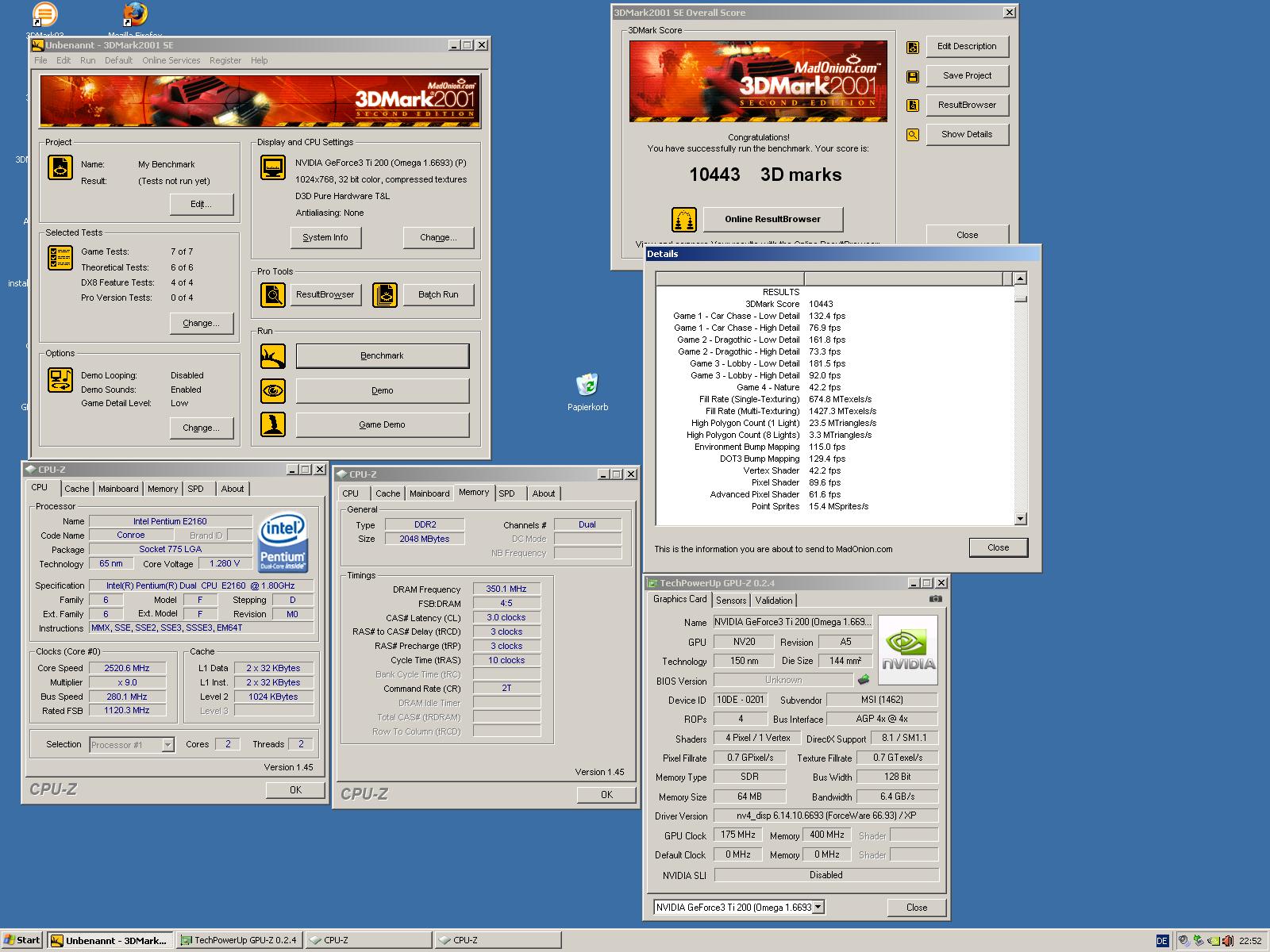Click Change... button under Selected Tests

tap(202, 323)
